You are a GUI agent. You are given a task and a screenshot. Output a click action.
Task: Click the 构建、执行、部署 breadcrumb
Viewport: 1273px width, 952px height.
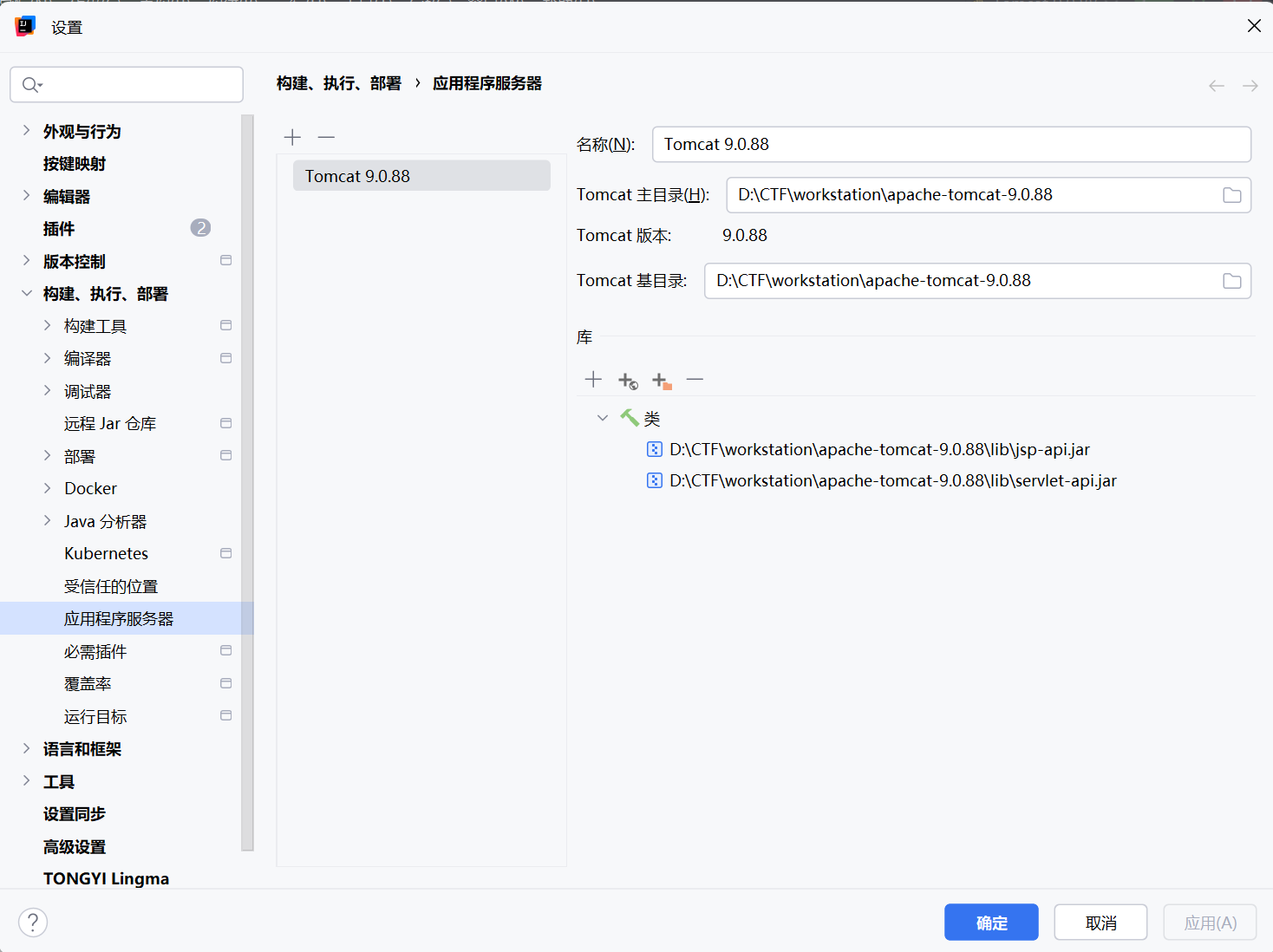click(339, 83)
